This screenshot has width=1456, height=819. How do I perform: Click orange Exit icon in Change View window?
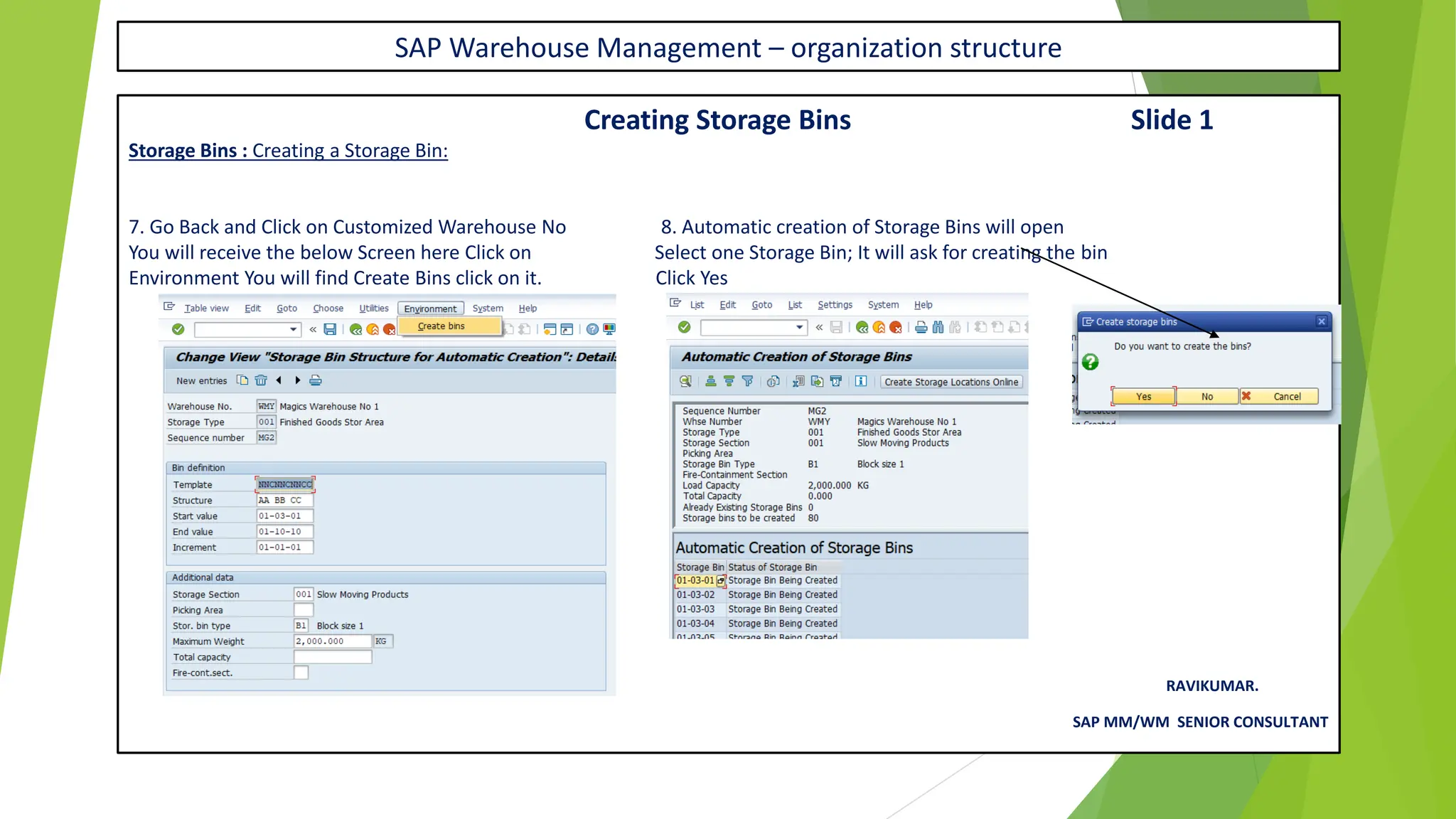[x=373, y=329]
